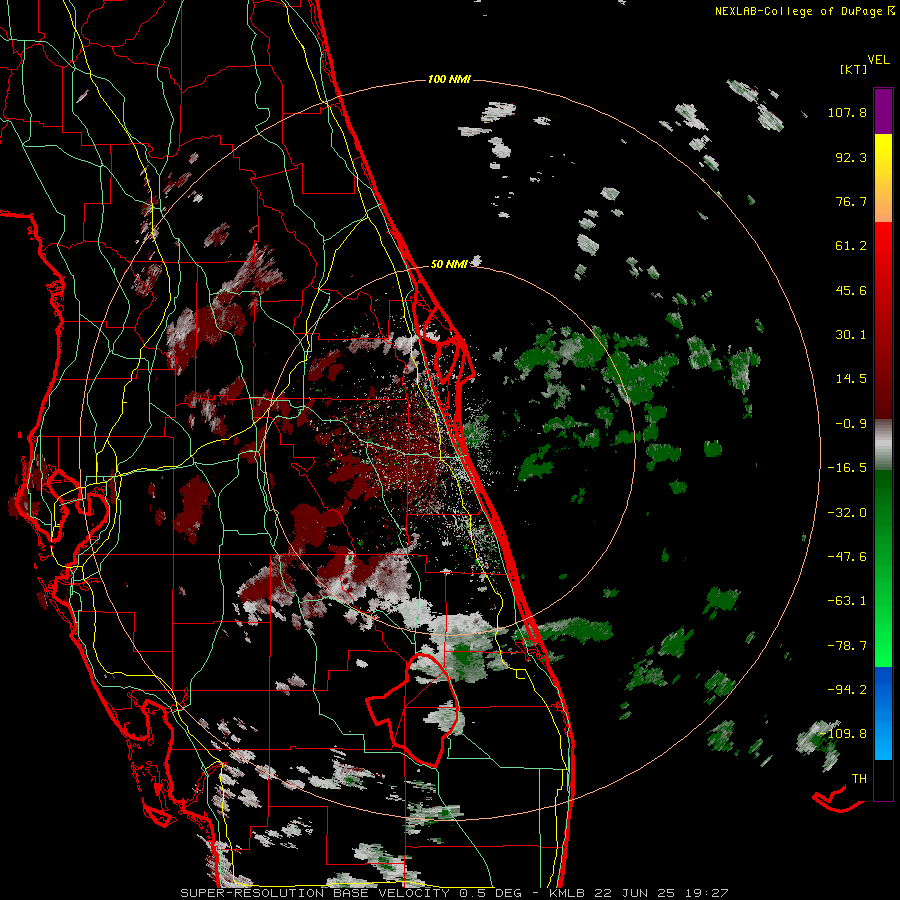Select the 76.7 legend value
Image resolution: width=900 pixels, height=900 pixels.
(851, 201)
